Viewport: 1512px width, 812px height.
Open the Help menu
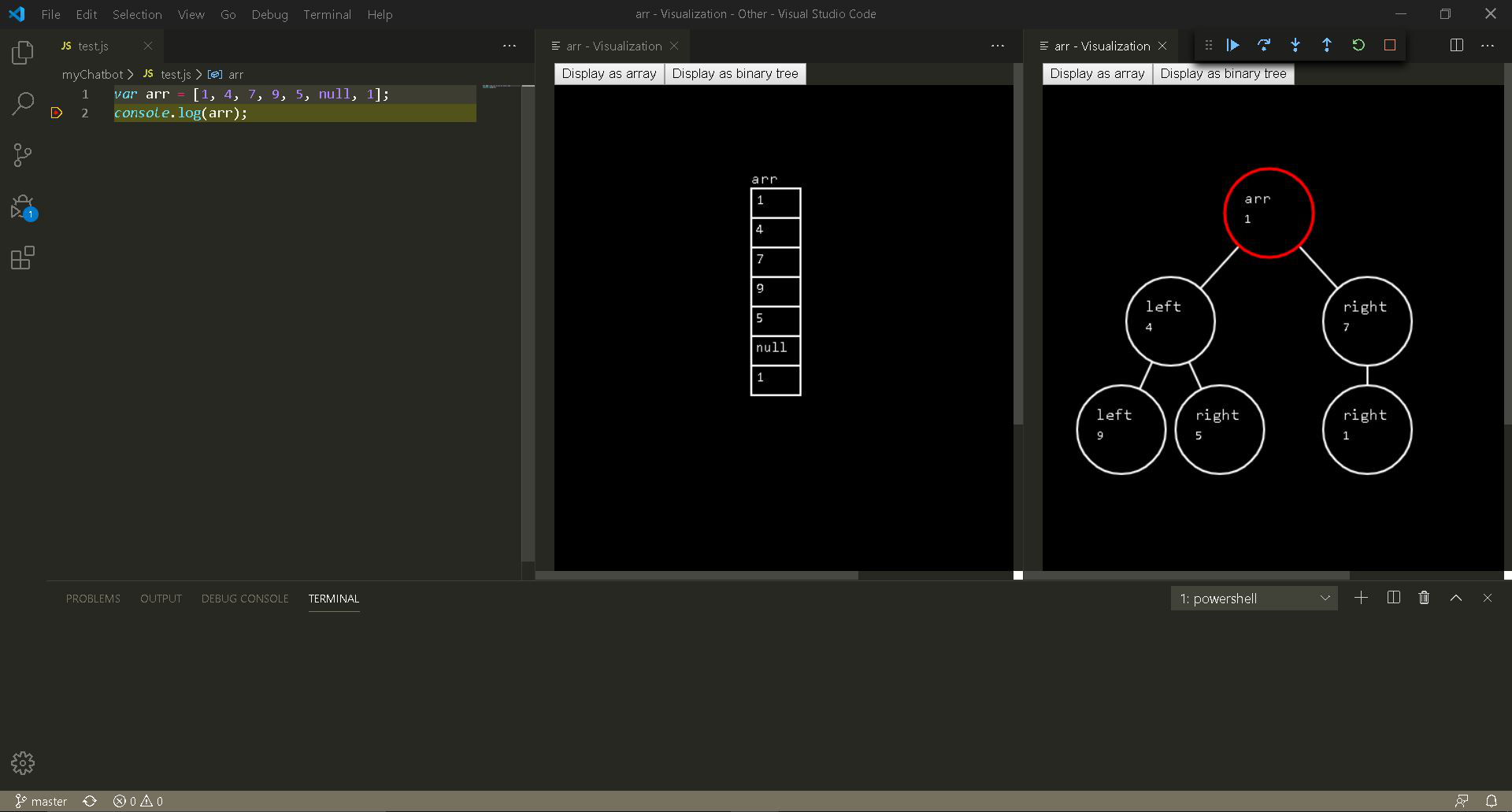click(x=380, y=14)
